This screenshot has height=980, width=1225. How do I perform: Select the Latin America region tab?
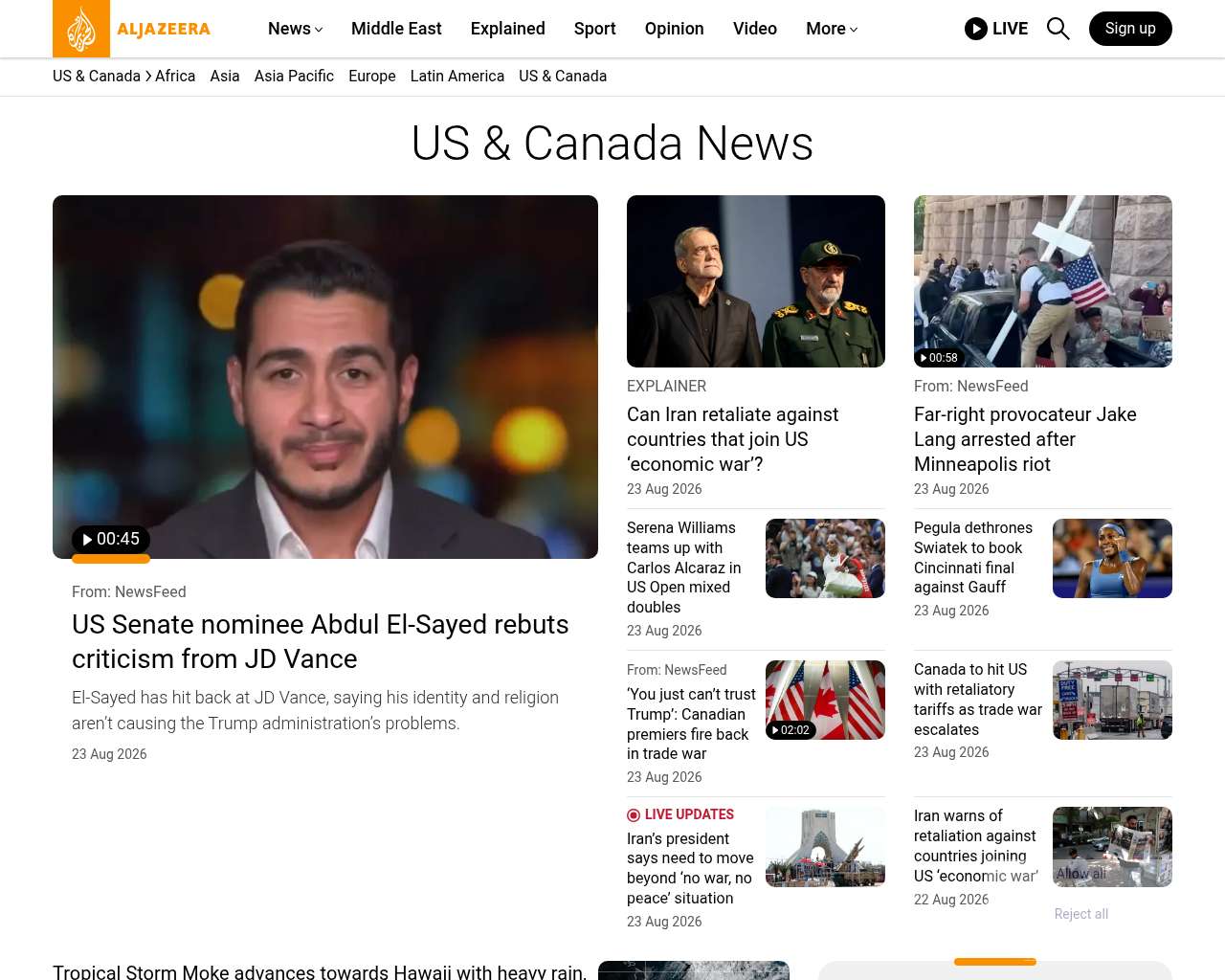[457, 76]
